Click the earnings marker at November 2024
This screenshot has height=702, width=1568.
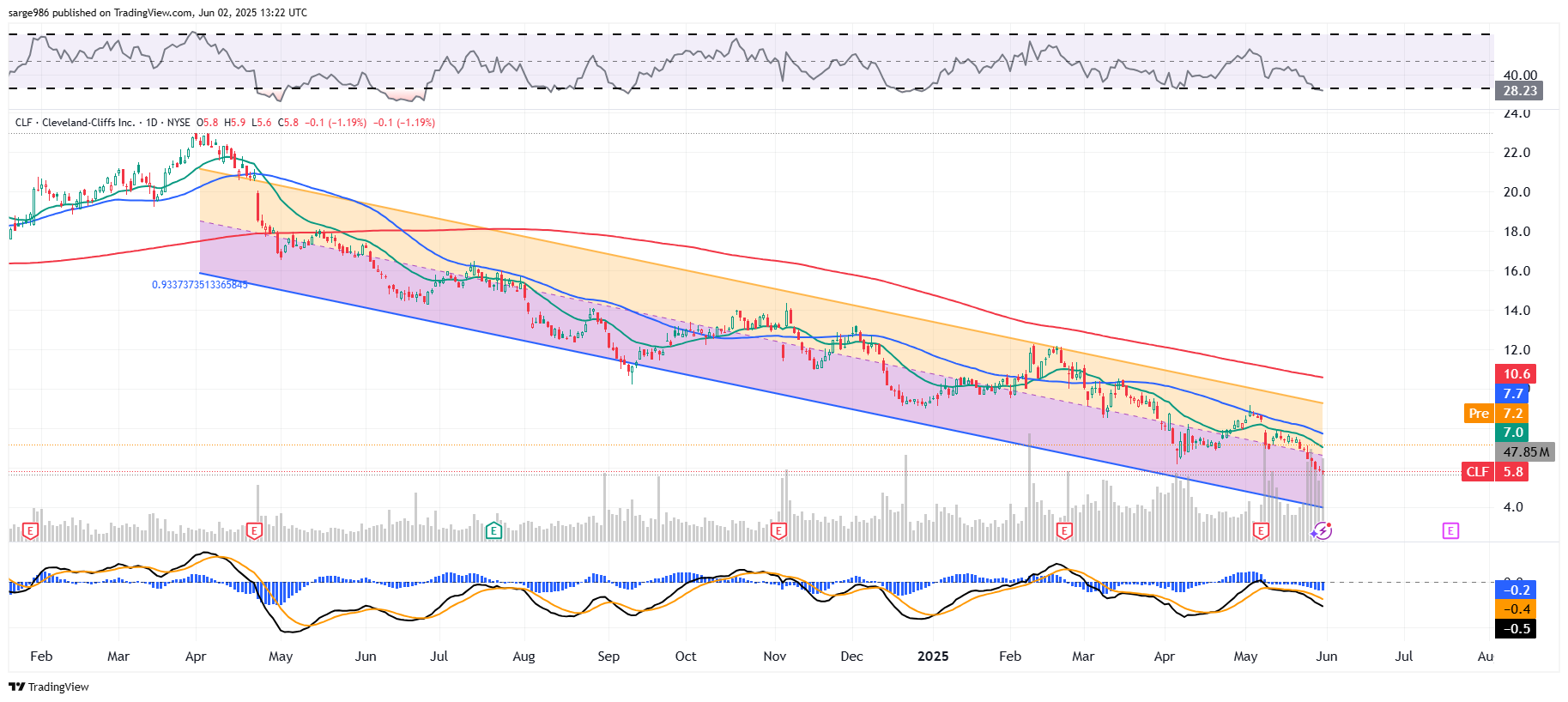[x=778, y=531]
